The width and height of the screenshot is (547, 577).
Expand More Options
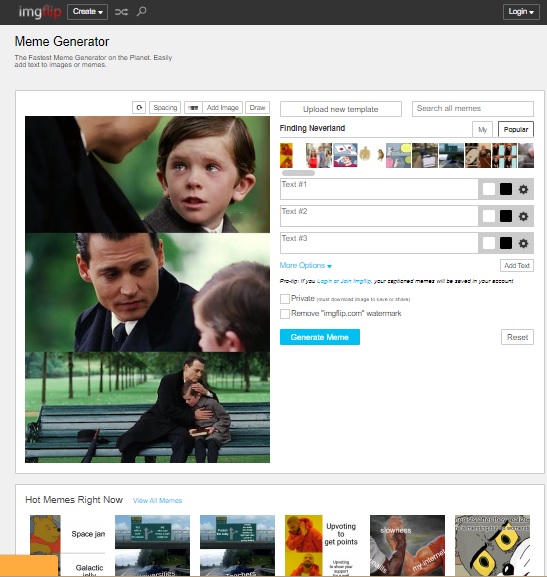click(x=306, y=265)
